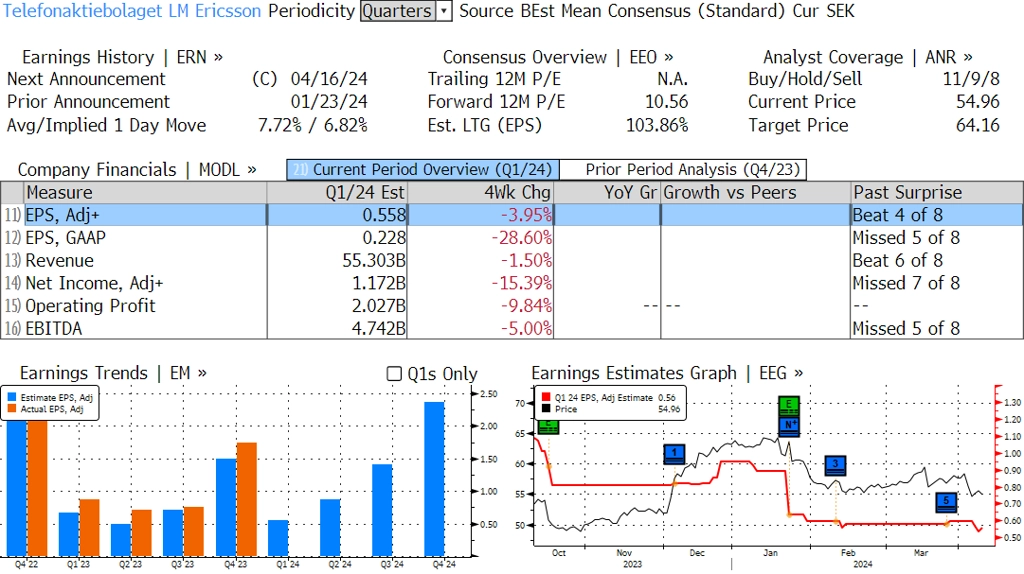The width and height of the screenshot is (1024, 574).
Task: Click the Est. LTG (EPS) value 103.86%
Action: tap(657, 125)
